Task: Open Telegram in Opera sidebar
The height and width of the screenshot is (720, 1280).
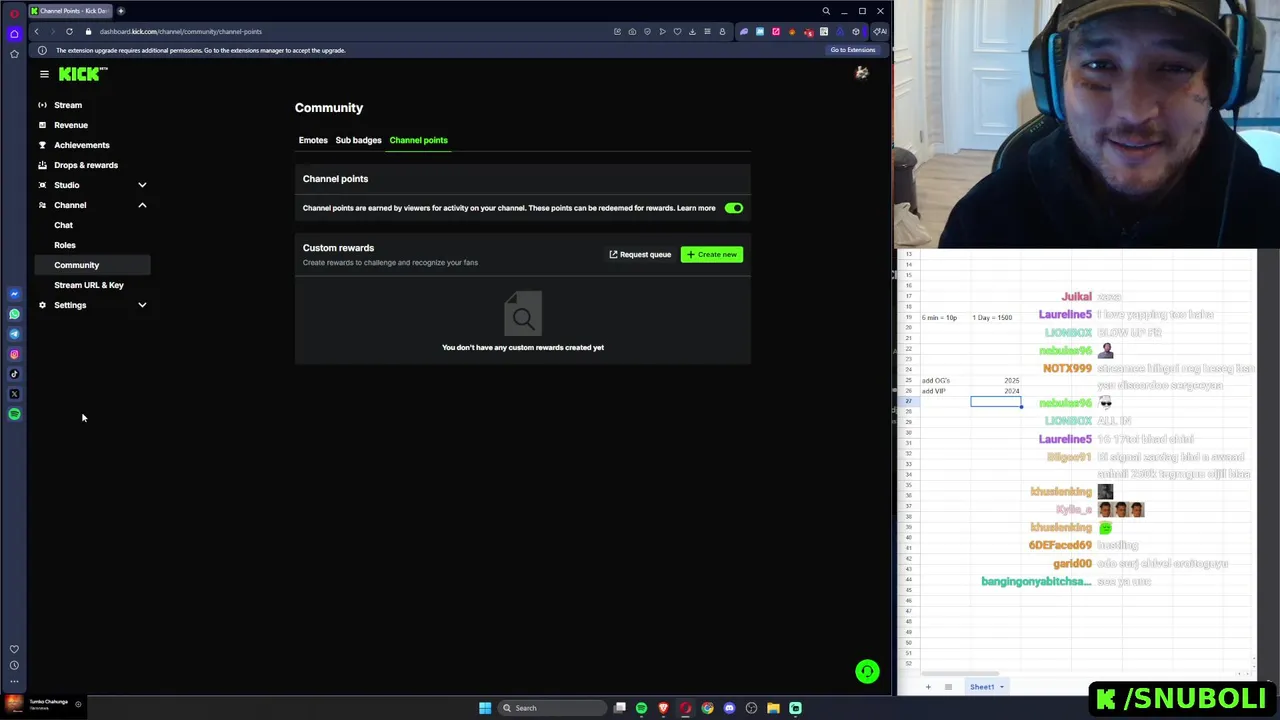Action: click(14, 334)
